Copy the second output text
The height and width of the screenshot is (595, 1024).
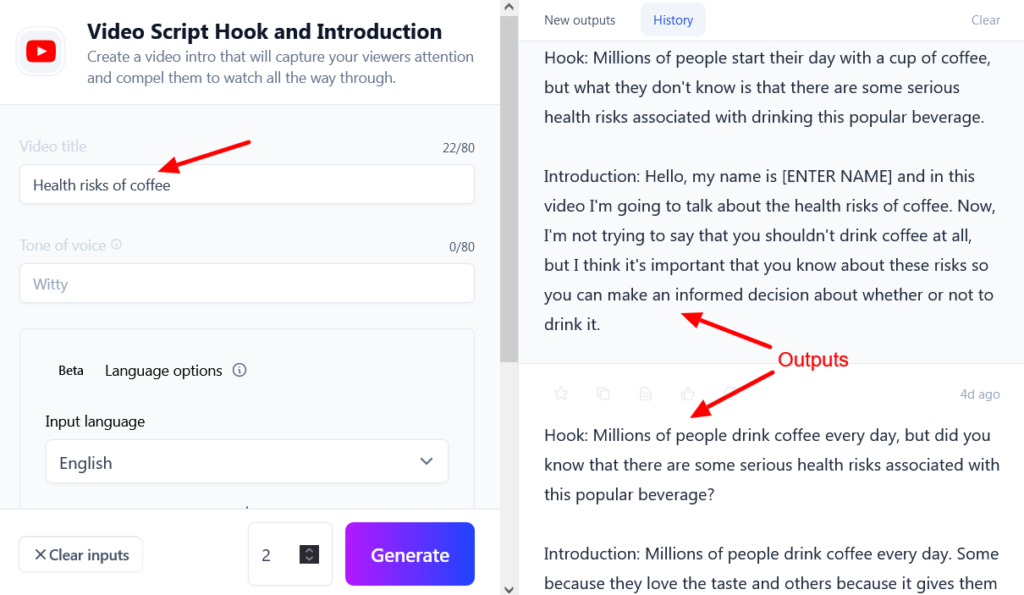(603, 393)
